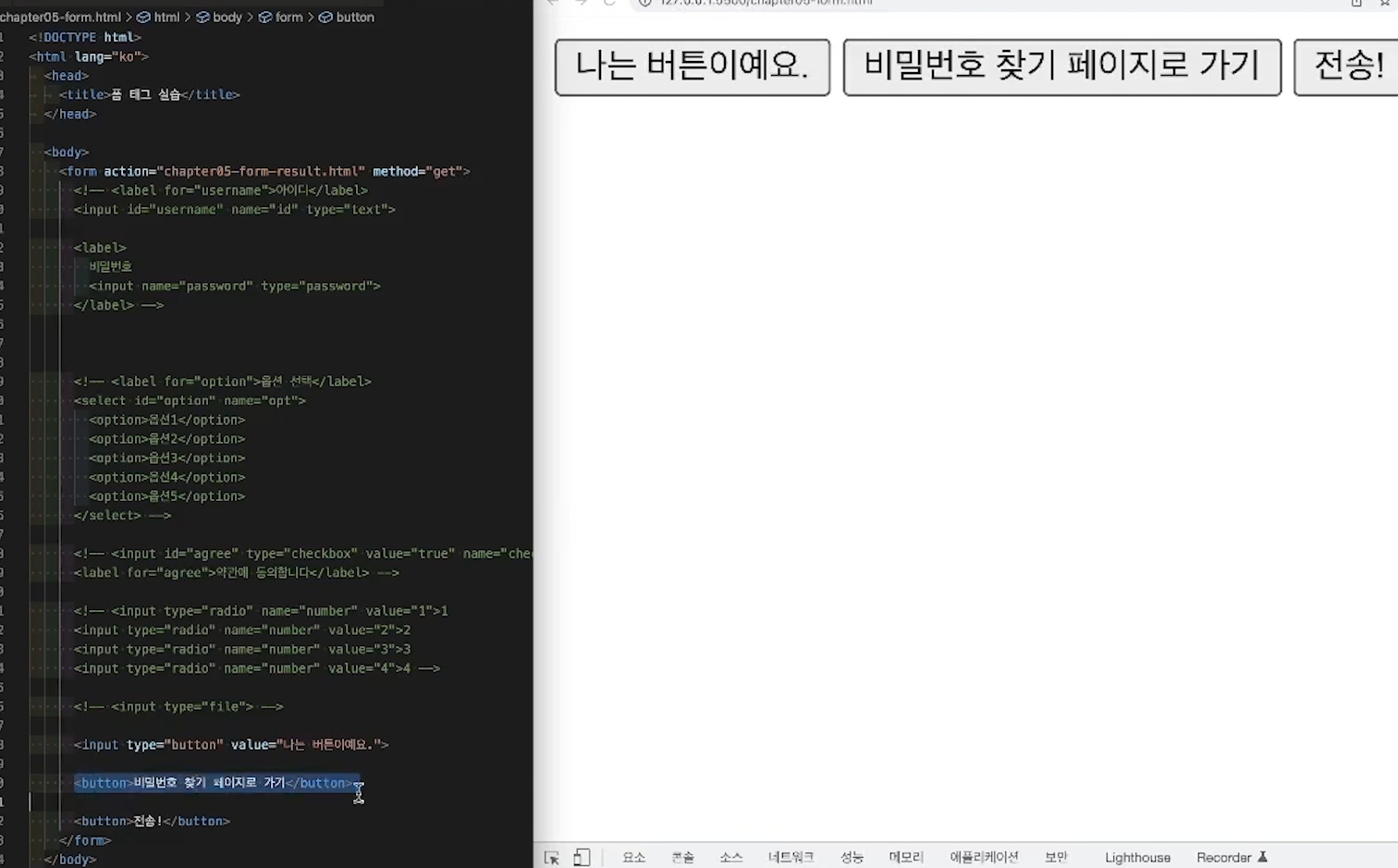Click the 전송! button on the web page
Screen dimensions: 1398x868
(1346, 67)
